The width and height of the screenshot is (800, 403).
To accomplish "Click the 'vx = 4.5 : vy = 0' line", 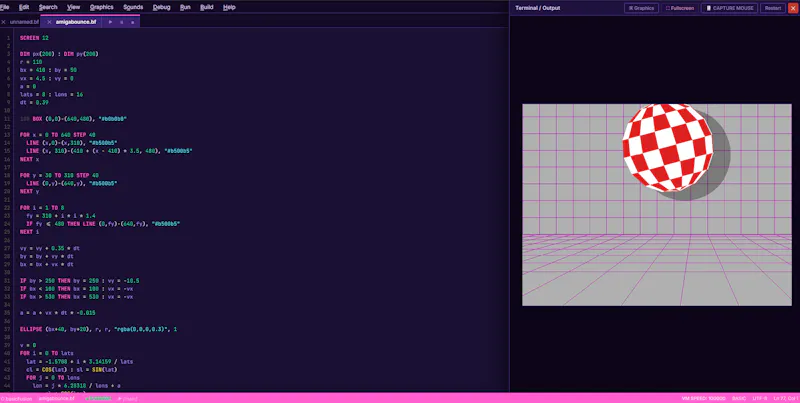I will [46, 78].
